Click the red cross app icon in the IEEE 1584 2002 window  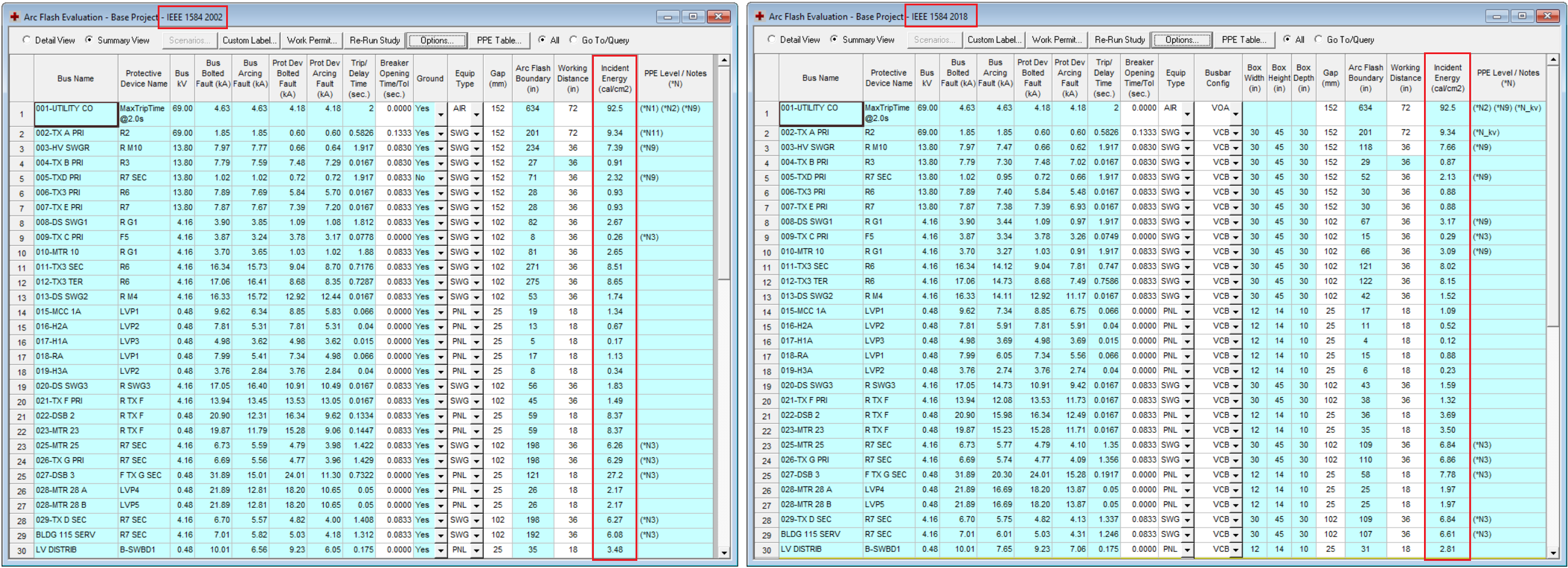point(15,17)
